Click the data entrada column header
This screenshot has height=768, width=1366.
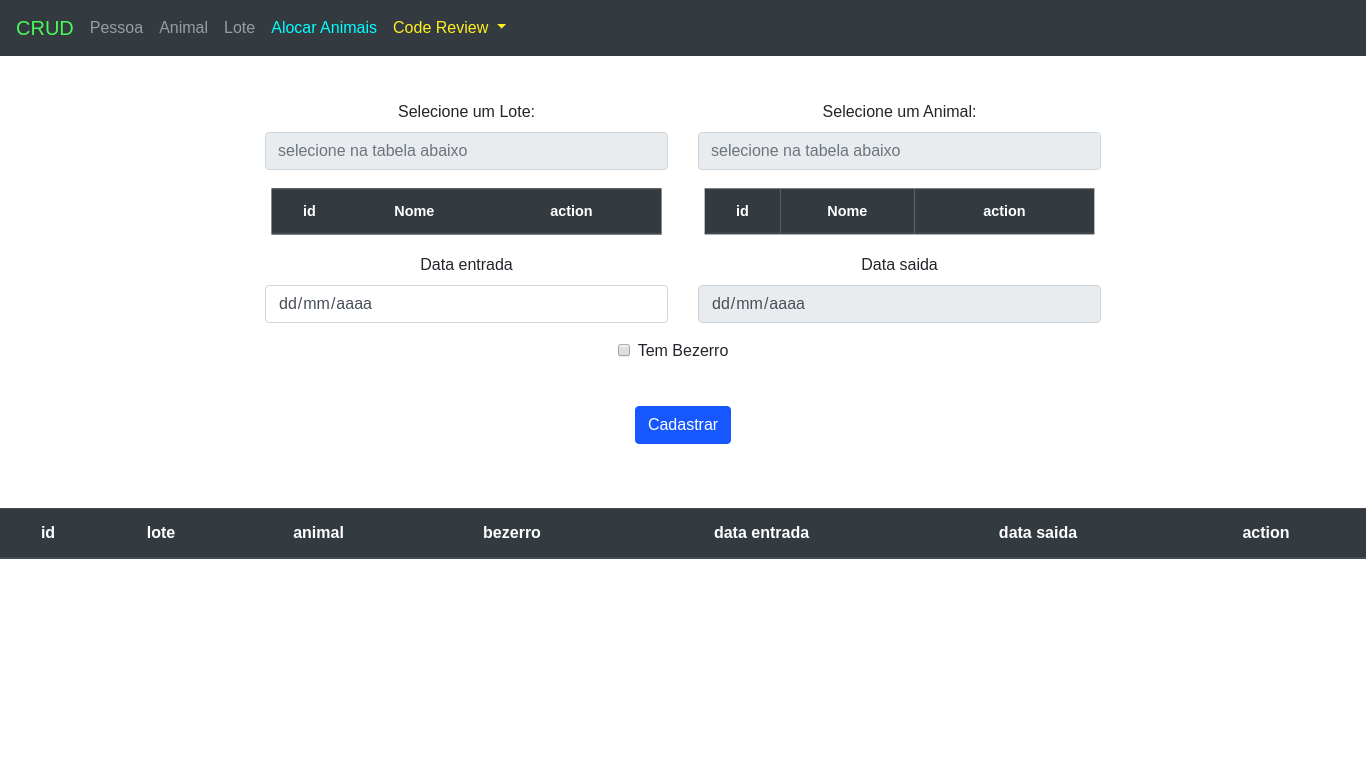(x=761, y=532)
